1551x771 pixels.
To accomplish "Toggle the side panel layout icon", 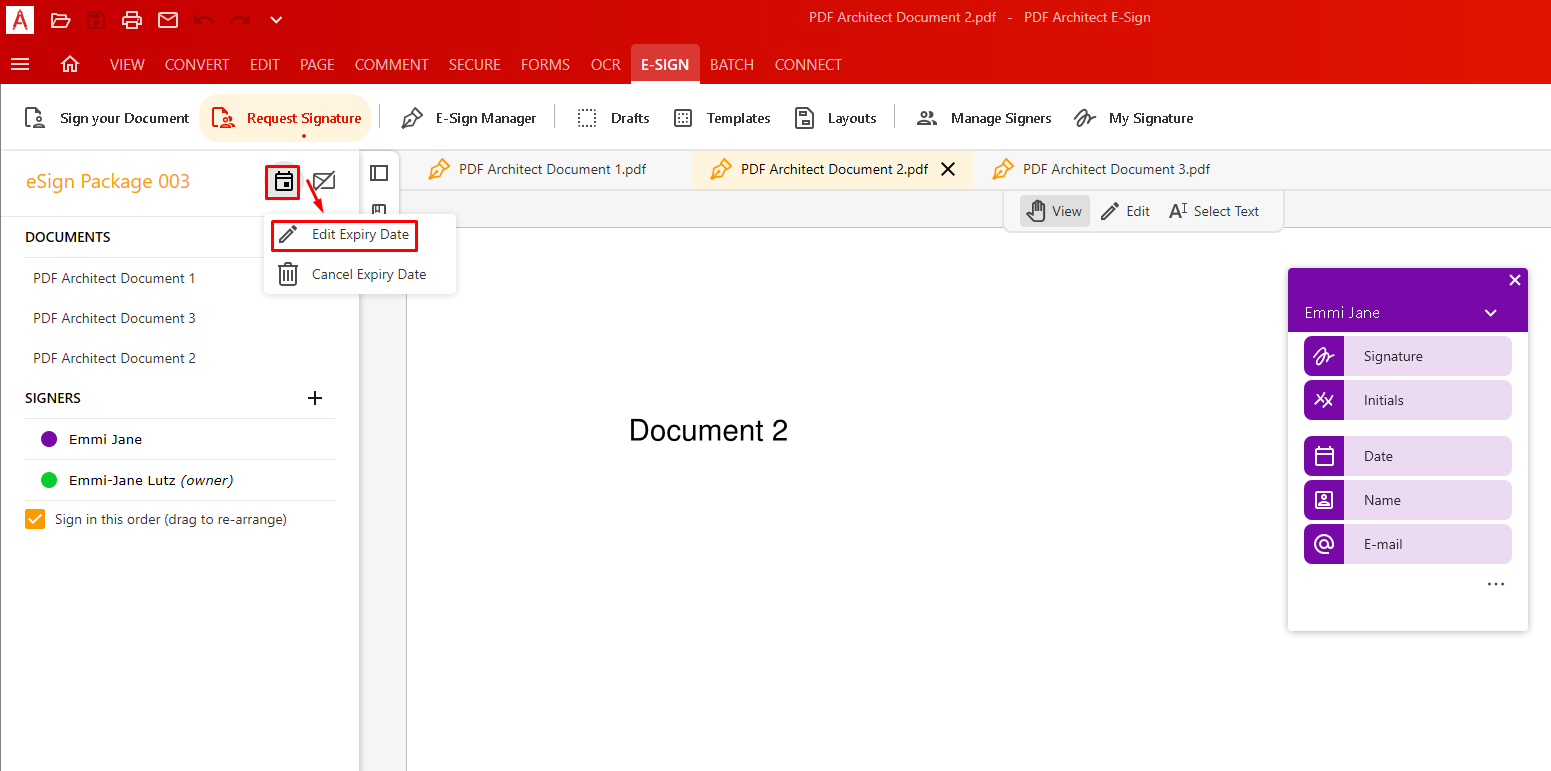I will click(379, 172).
